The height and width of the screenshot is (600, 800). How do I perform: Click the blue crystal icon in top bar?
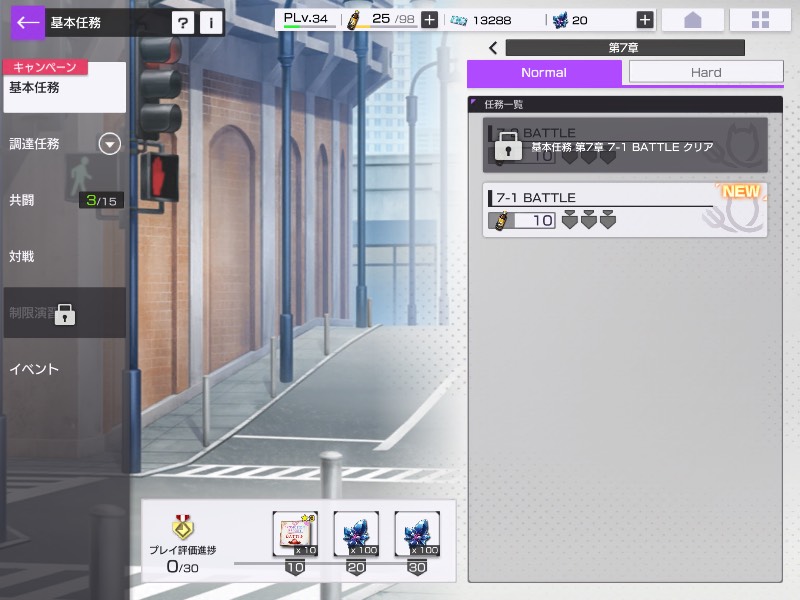pyautogui.click(x=560, y=20)
